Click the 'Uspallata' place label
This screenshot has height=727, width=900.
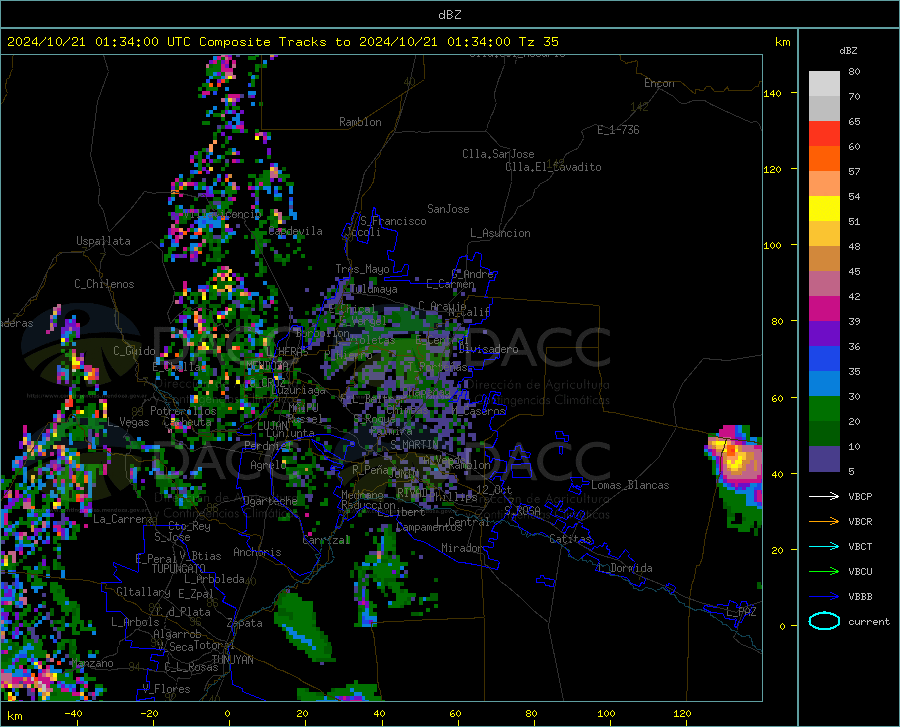(x=103, y=242)
